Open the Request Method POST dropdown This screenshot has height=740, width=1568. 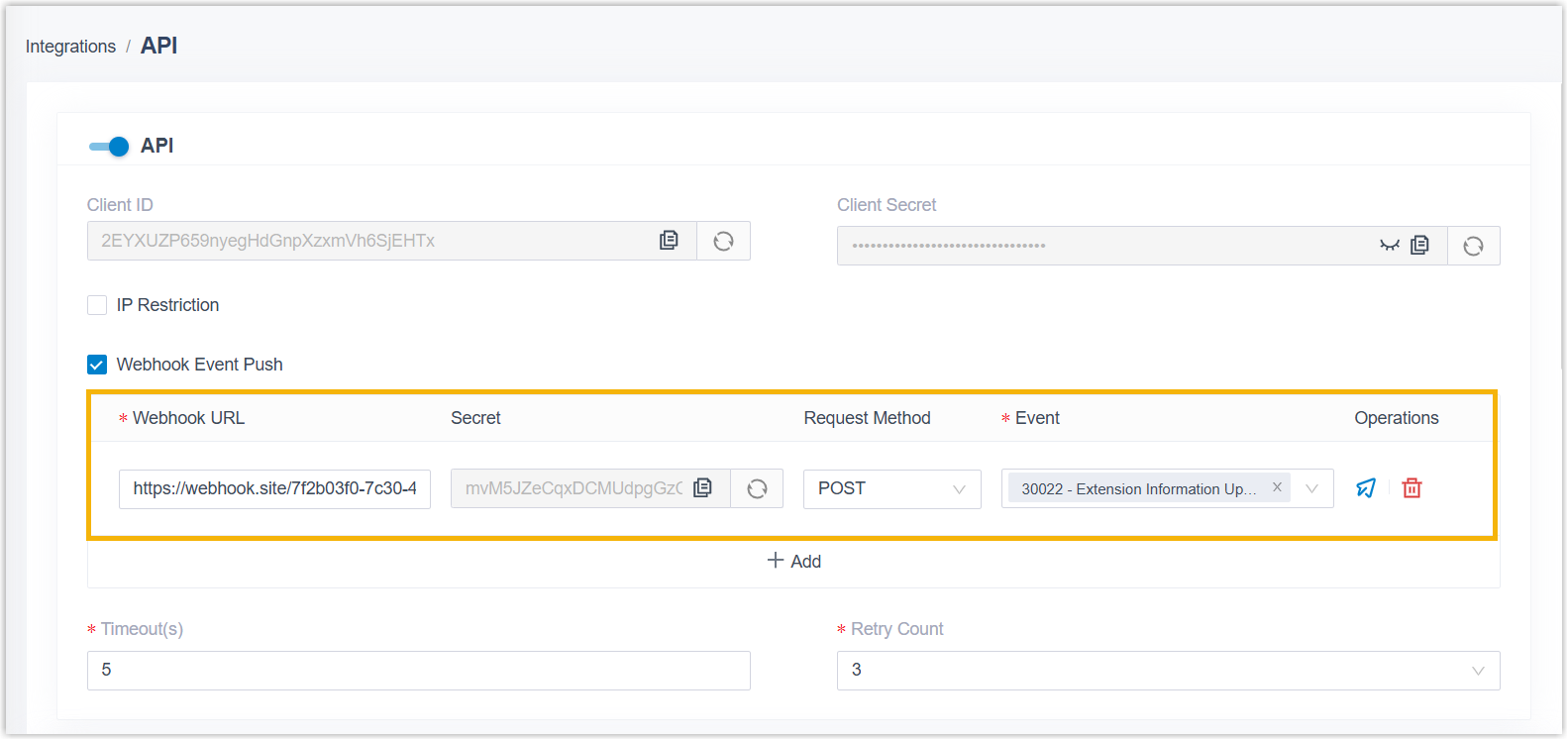click(x=891, y=489)
